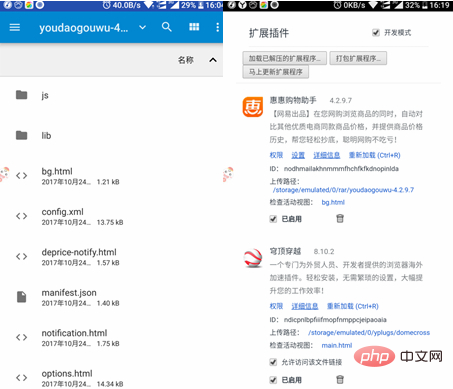This screenshot has height=389, width=453.
Task: Open 权限 link for 惠惠购物助手
Action: tap(276, 155)
